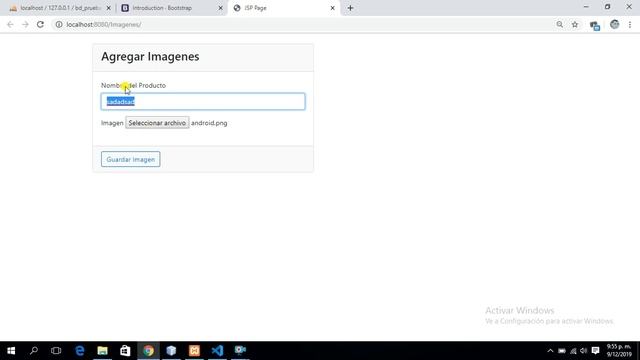The image size is (640, 360).
Task: Open the site information icon in address bar
Action: pos(59,24)
